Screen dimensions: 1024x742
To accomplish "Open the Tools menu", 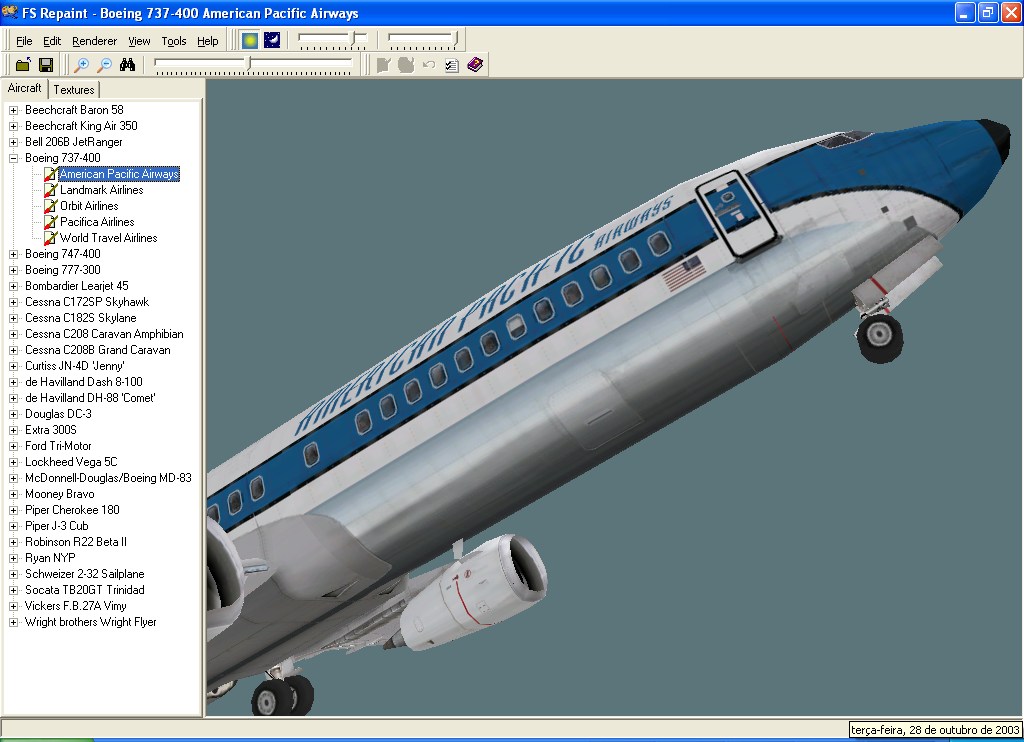I will pyautogui.click(x=174, y=41).
